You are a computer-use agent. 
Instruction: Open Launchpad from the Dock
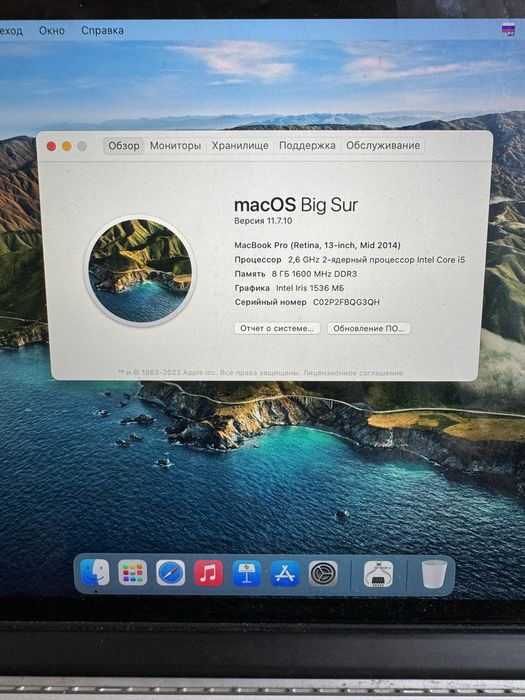pos(133,572)
